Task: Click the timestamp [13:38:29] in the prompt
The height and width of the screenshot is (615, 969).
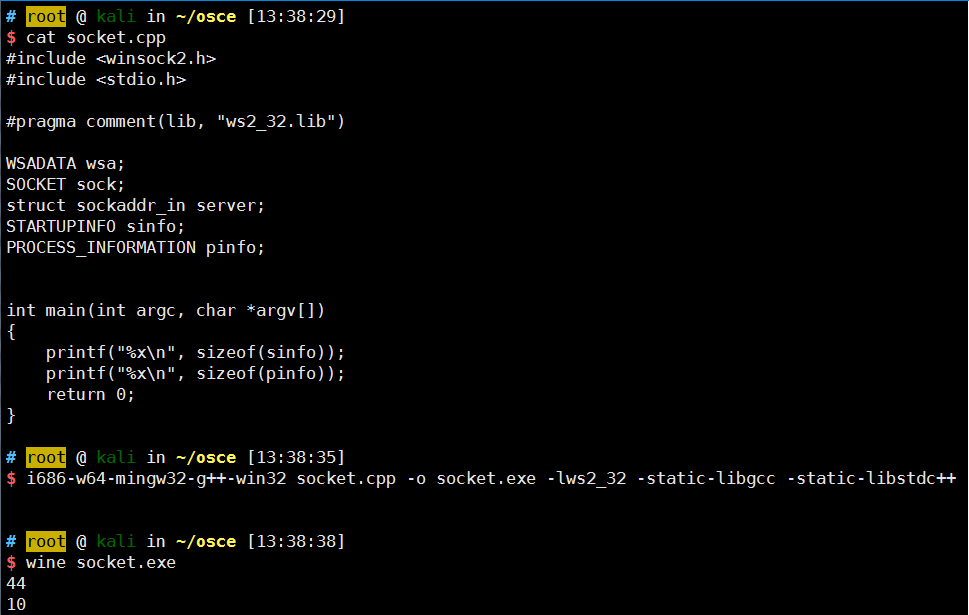Action: [296, 17]
